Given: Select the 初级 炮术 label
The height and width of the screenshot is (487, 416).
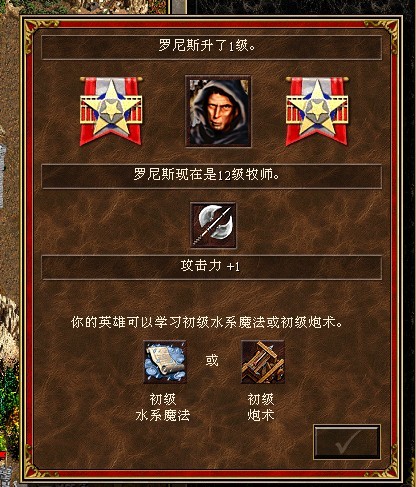Looking at the screenshot, I should 261,407.
